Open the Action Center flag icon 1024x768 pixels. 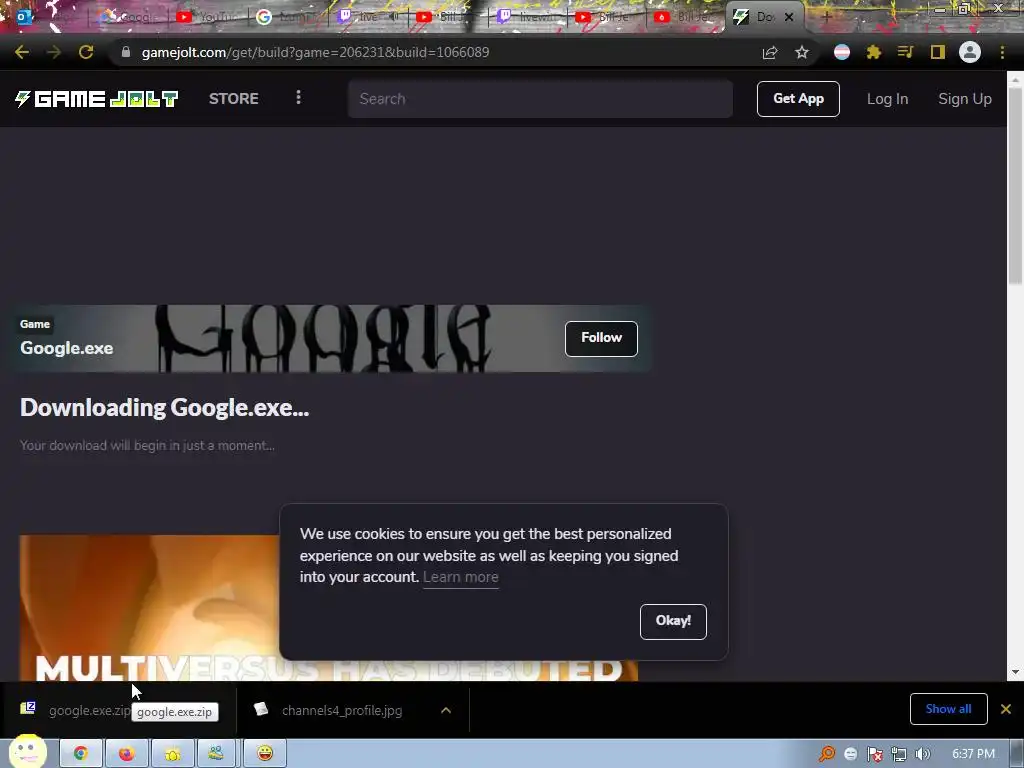[874, 754]
